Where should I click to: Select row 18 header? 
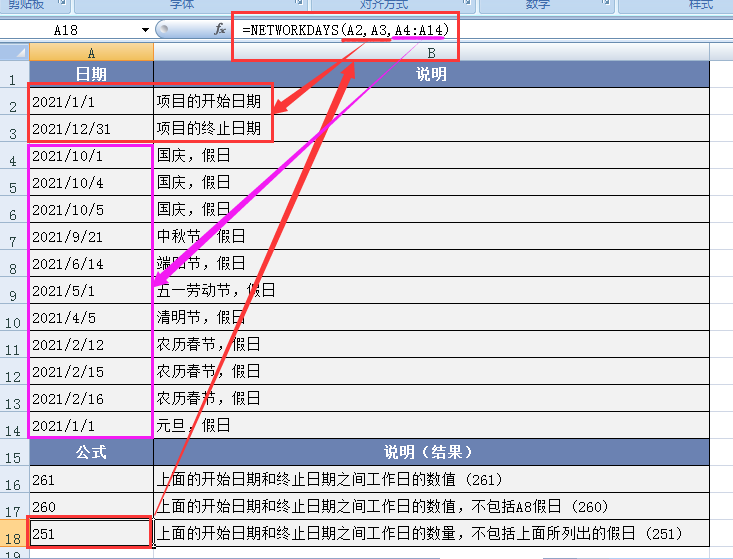coord(14,533)
